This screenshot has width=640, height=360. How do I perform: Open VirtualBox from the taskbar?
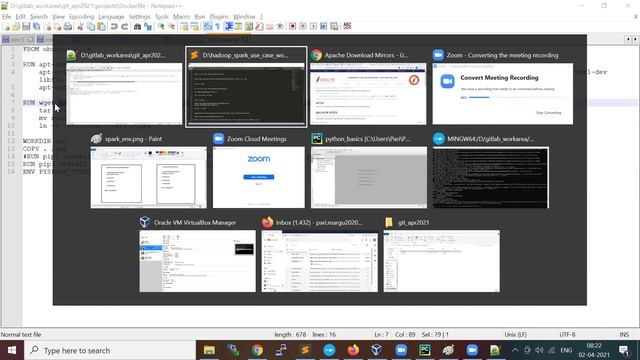point(377,350)
